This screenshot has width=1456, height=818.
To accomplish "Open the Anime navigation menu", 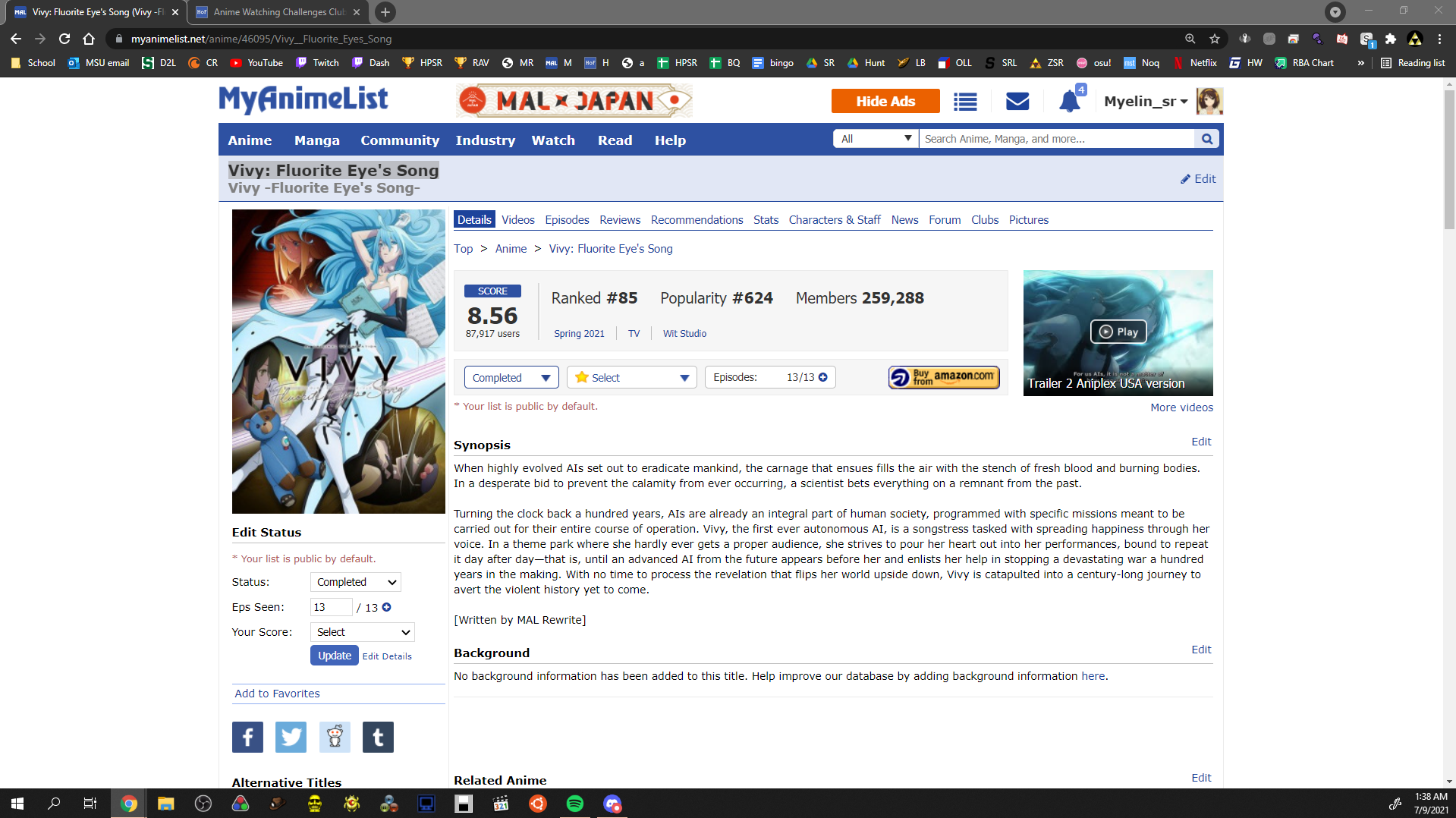I will (250, 140).
